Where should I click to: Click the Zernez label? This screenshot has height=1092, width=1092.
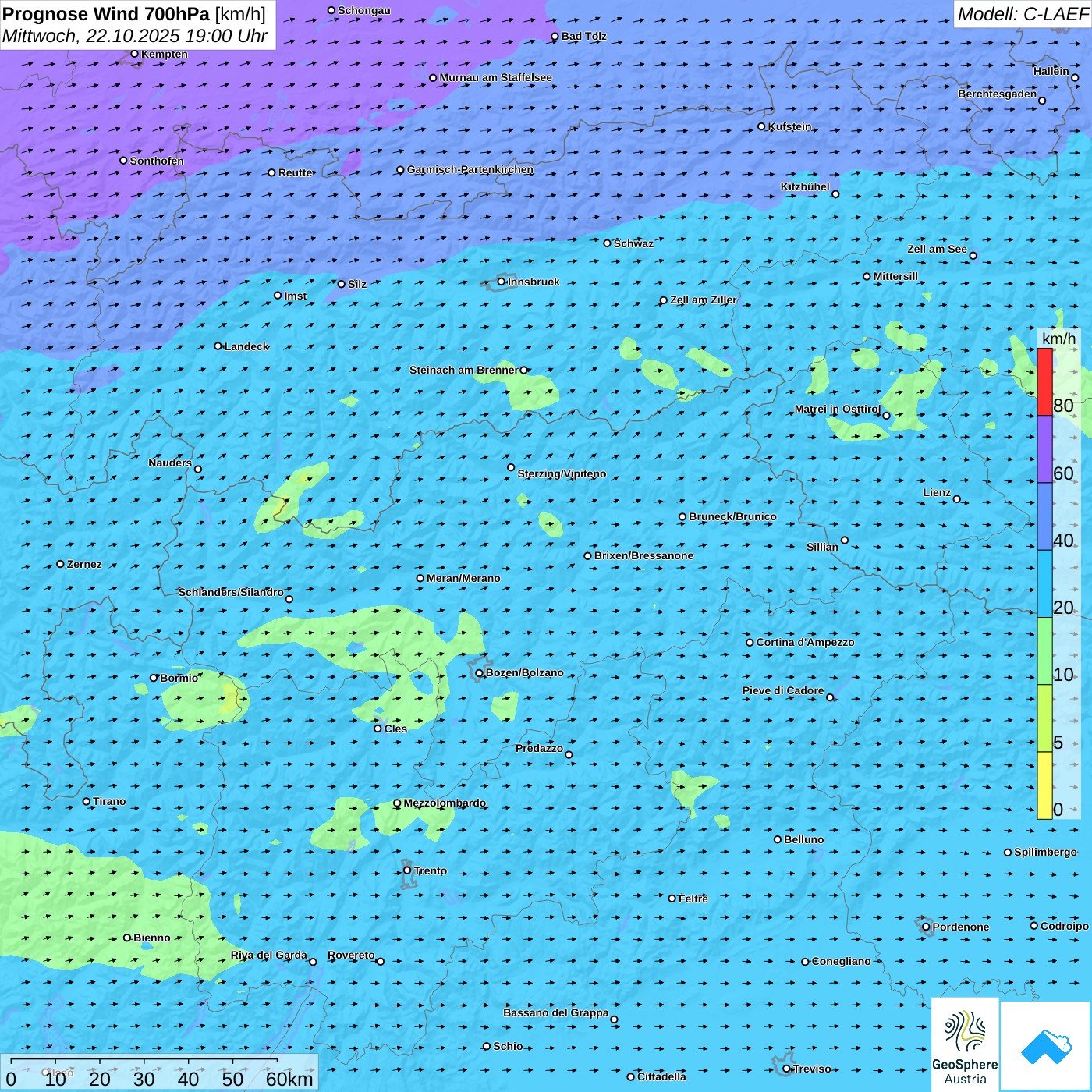[84, 564]
